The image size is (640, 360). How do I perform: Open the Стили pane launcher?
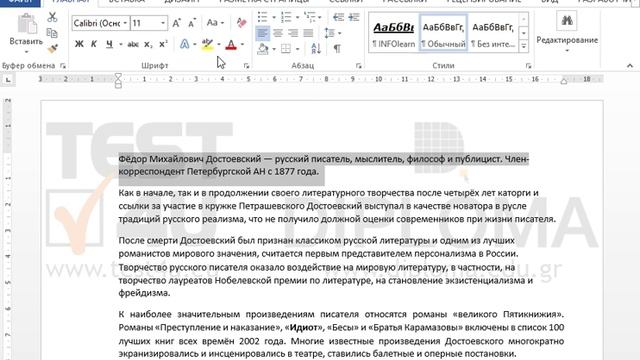pos(528,66)
